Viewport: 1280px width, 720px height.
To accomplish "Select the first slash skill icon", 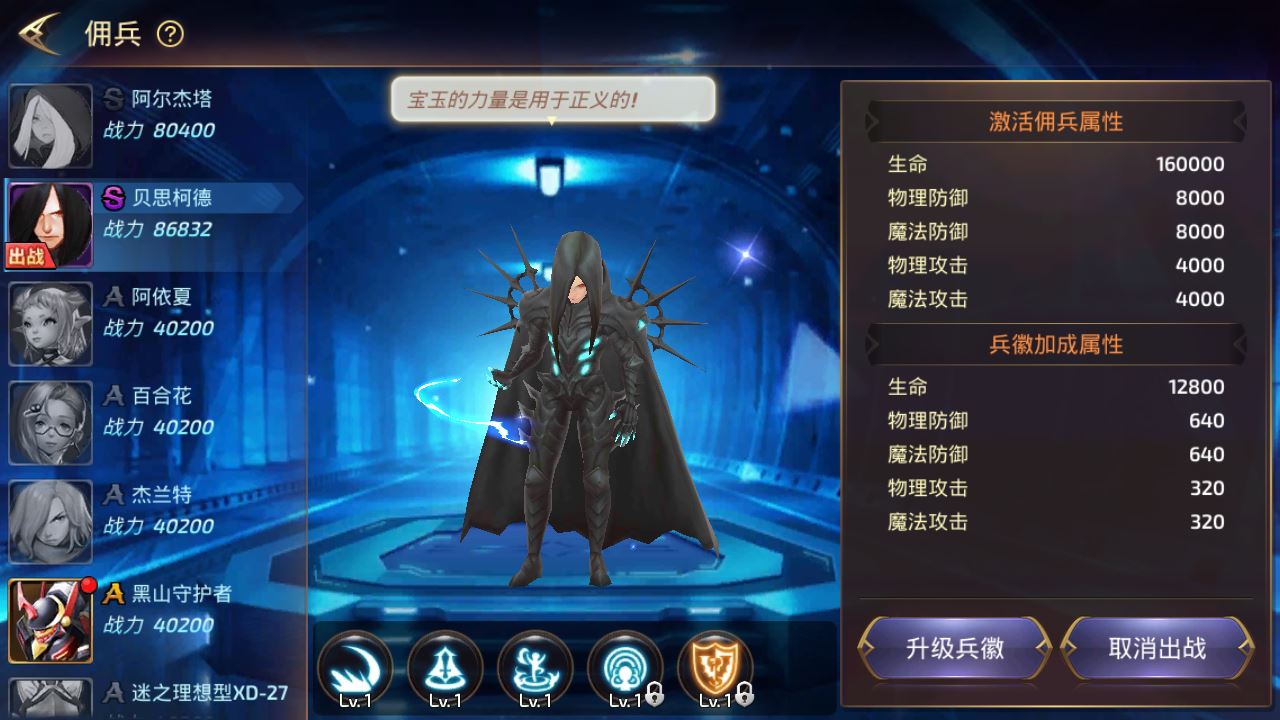I will coord(355,669).
